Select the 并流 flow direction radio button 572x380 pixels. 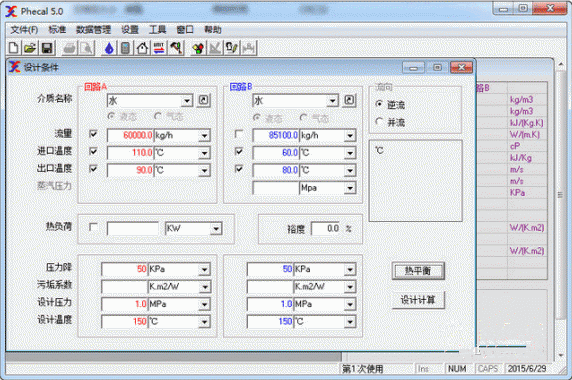pos(379,121)
